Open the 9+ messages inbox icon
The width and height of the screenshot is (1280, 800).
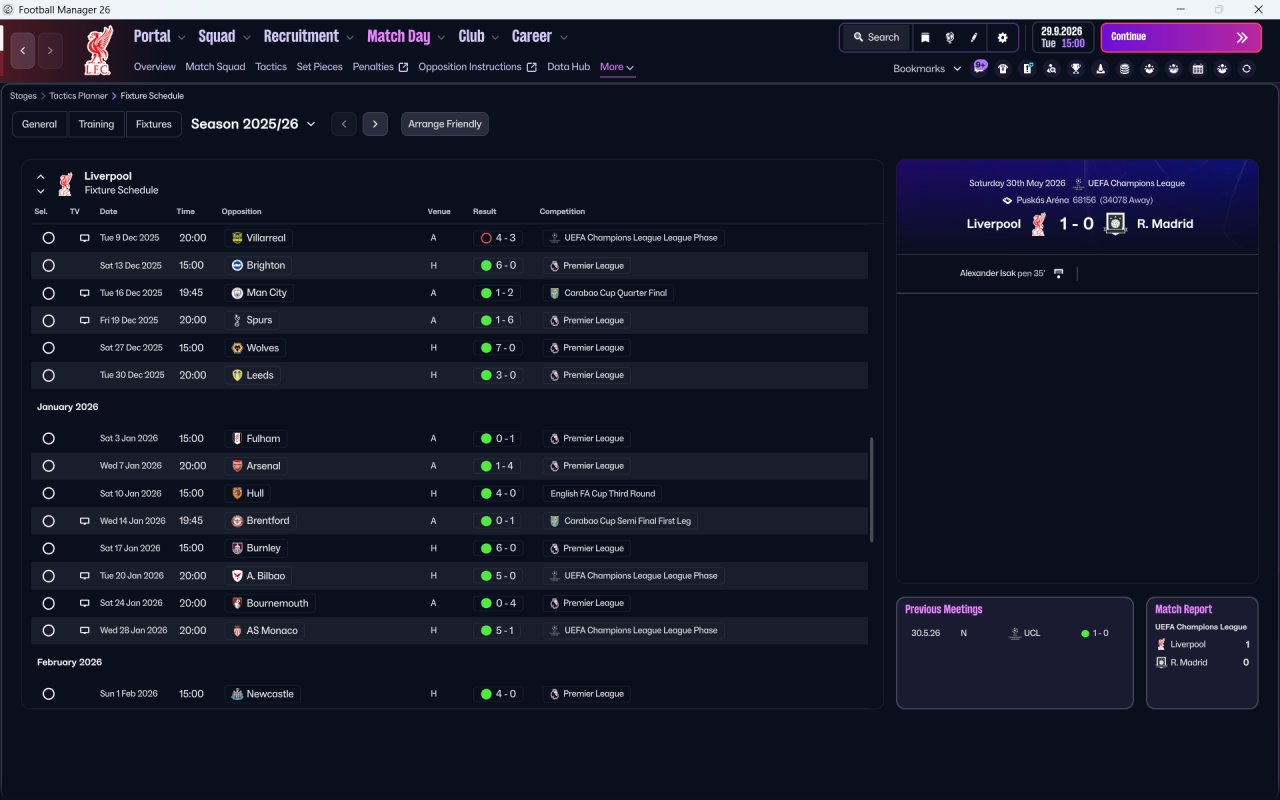(980, 67)
